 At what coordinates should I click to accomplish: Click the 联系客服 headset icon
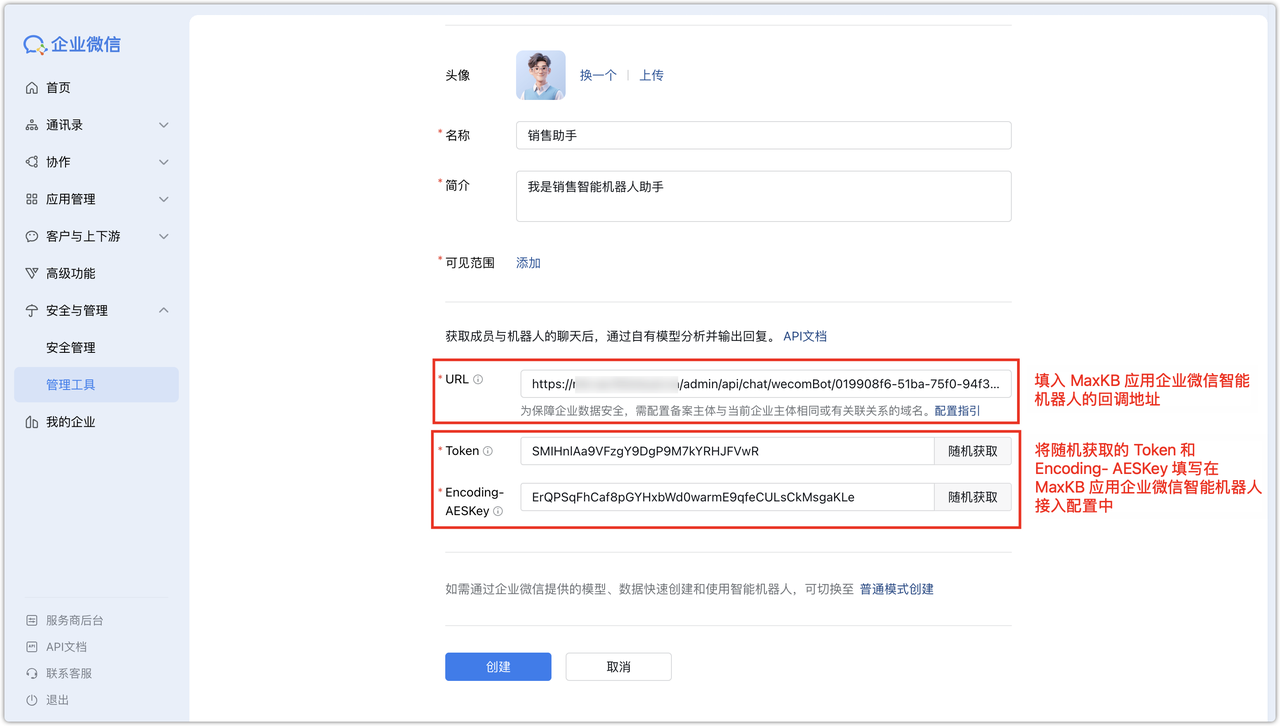point(32,674)
